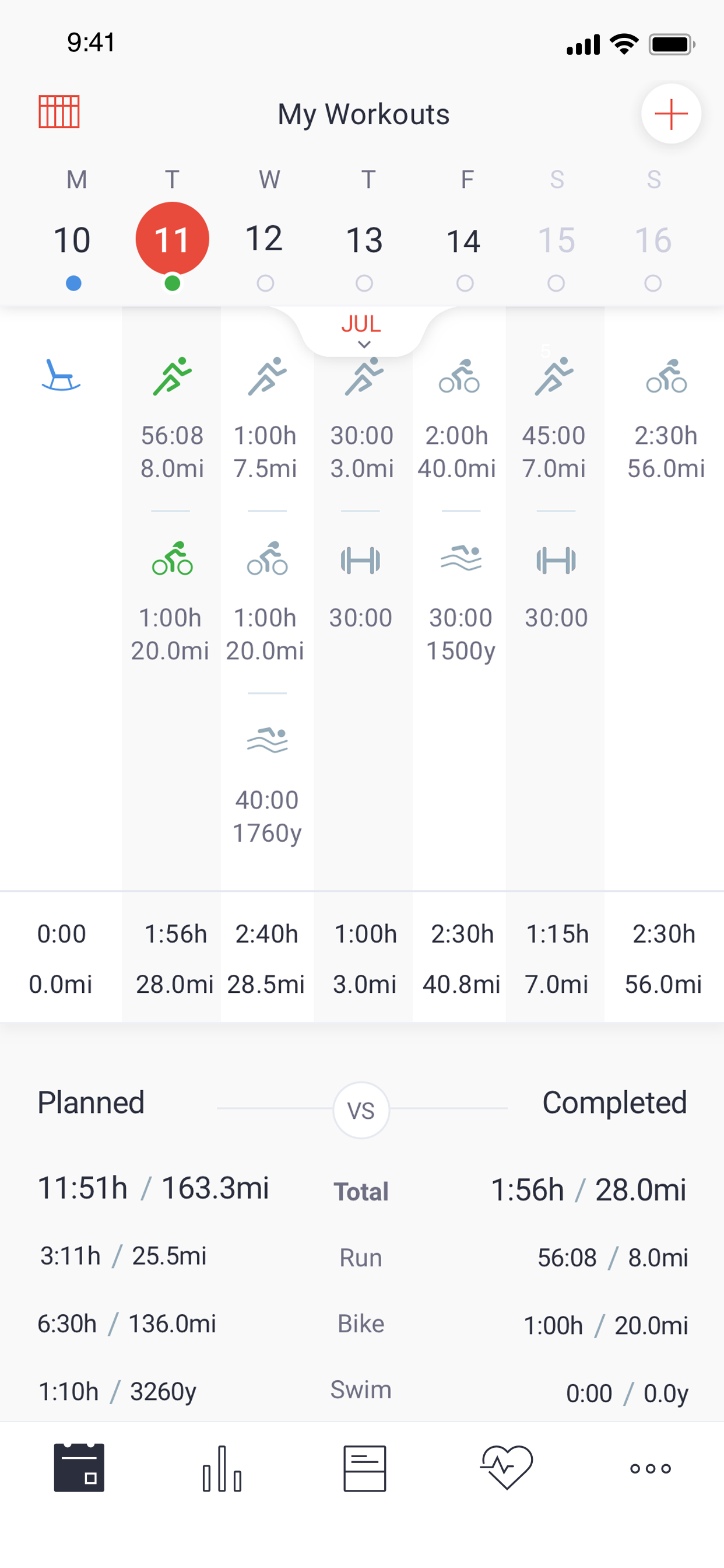This screenshot has width=724, height=1568.
Task: Open Thursday's 30:00 strength dumbbell icon
Action: (361, 561)
